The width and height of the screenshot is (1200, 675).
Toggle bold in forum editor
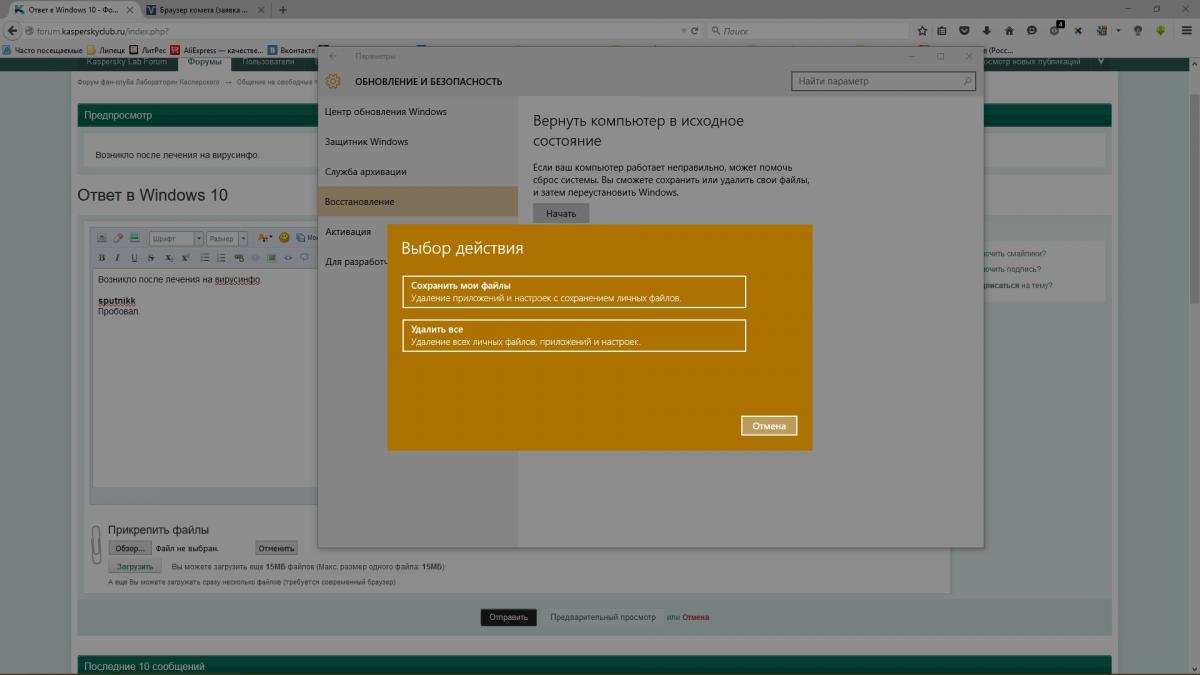[101, 257]
